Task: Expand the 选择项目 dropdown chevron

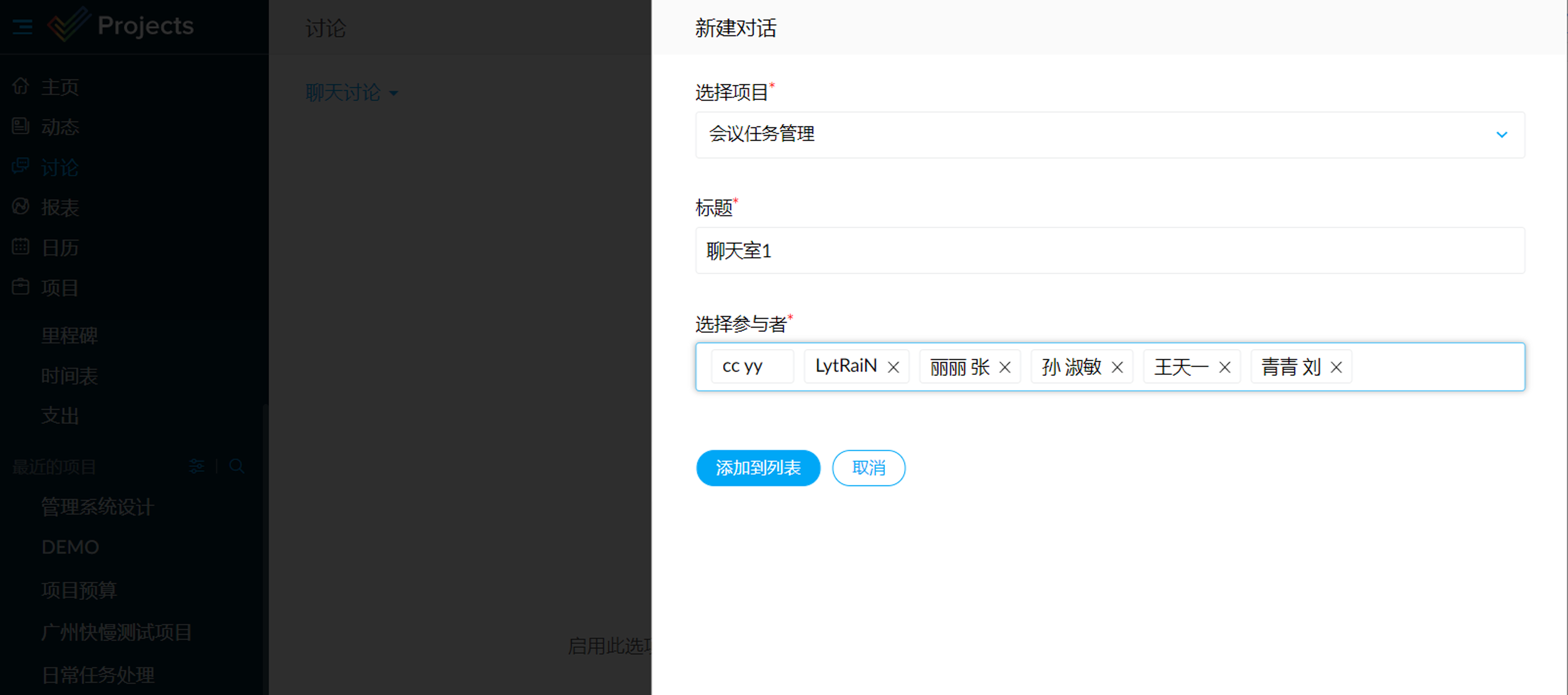Action: pos(1501,135)
